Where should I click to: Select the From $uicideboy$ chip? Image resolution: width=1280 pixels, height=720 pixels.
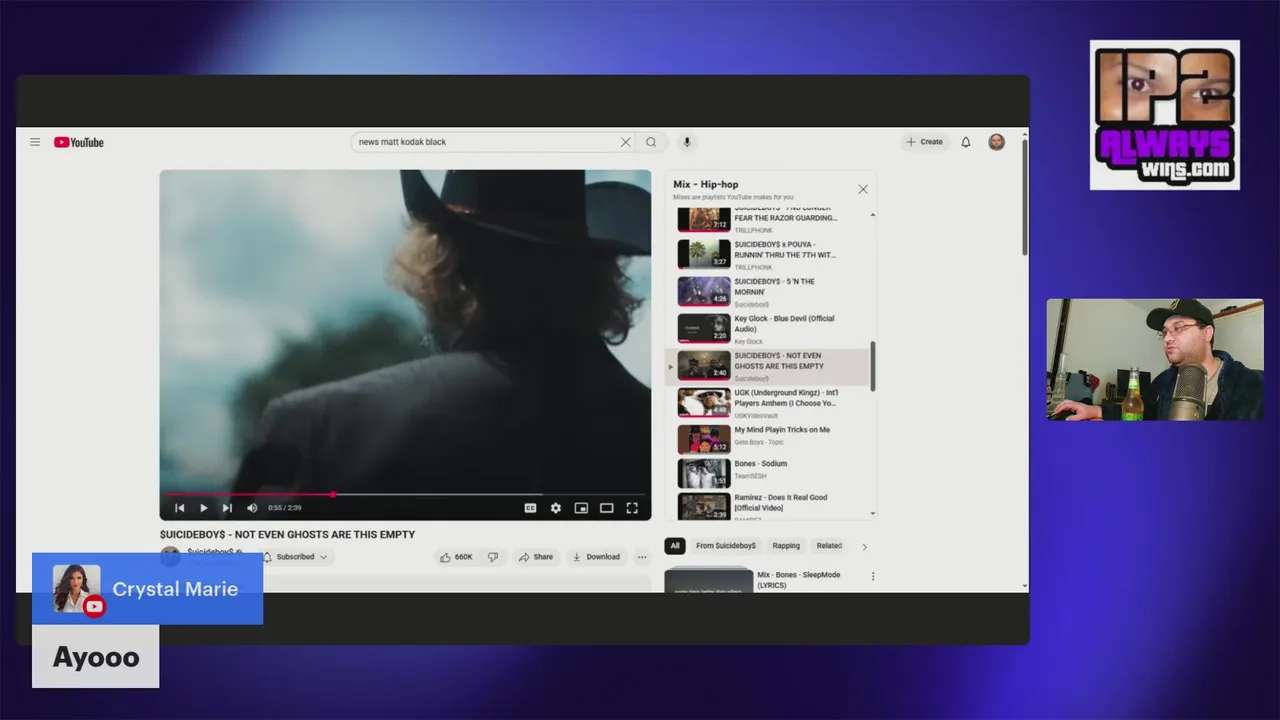click(x=726, y=546)
